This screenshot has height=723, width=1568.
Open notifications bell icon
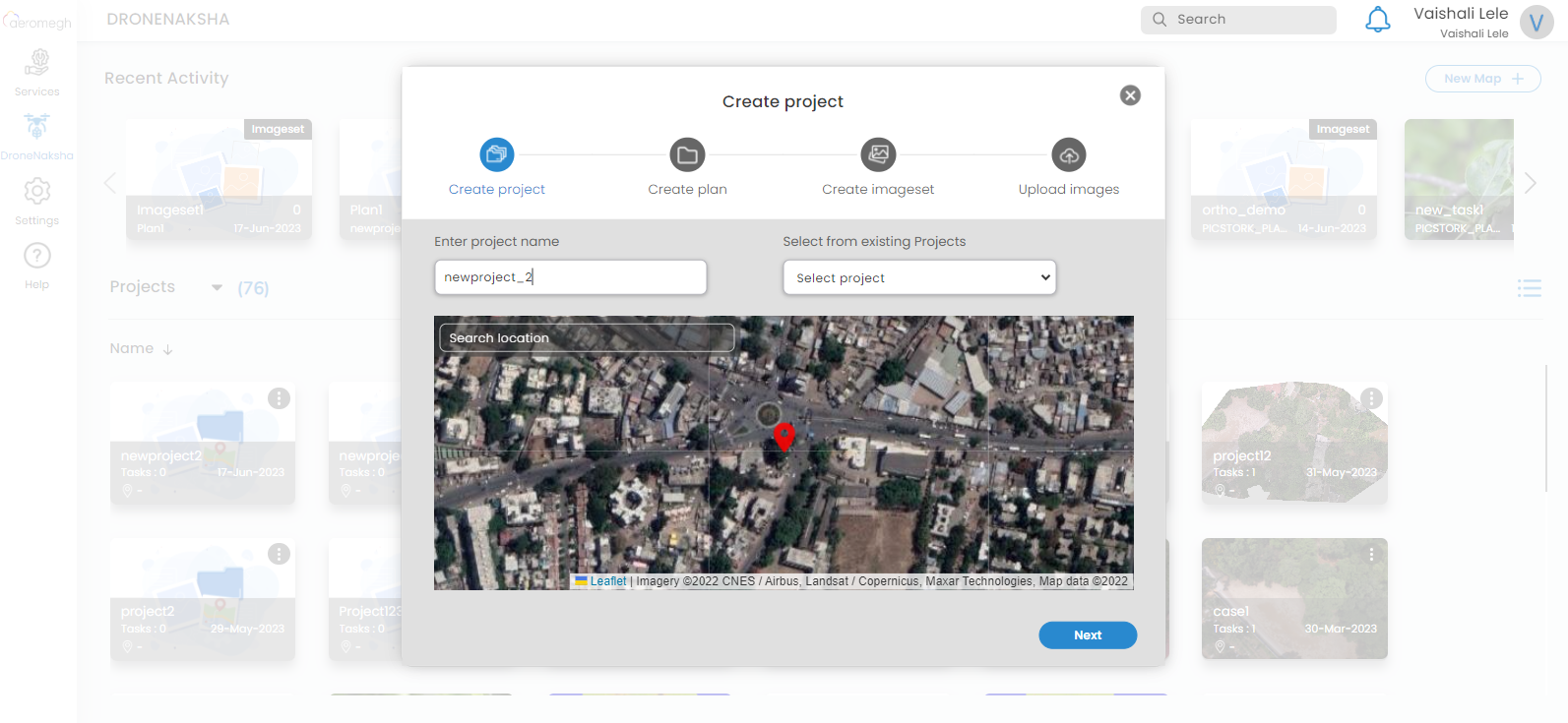pos(1378,20)
